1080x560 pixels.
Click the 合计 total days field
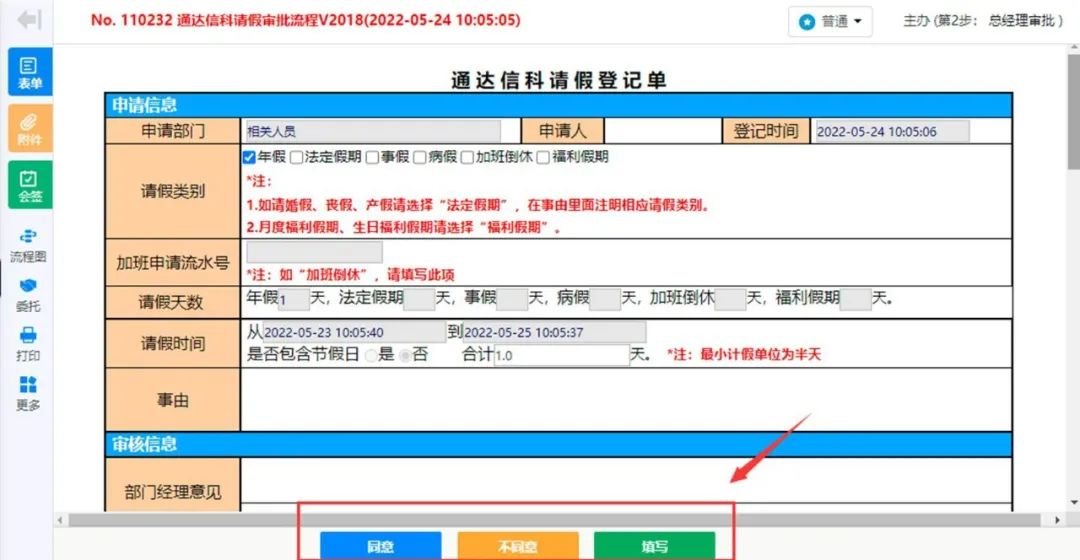[561, 355]
